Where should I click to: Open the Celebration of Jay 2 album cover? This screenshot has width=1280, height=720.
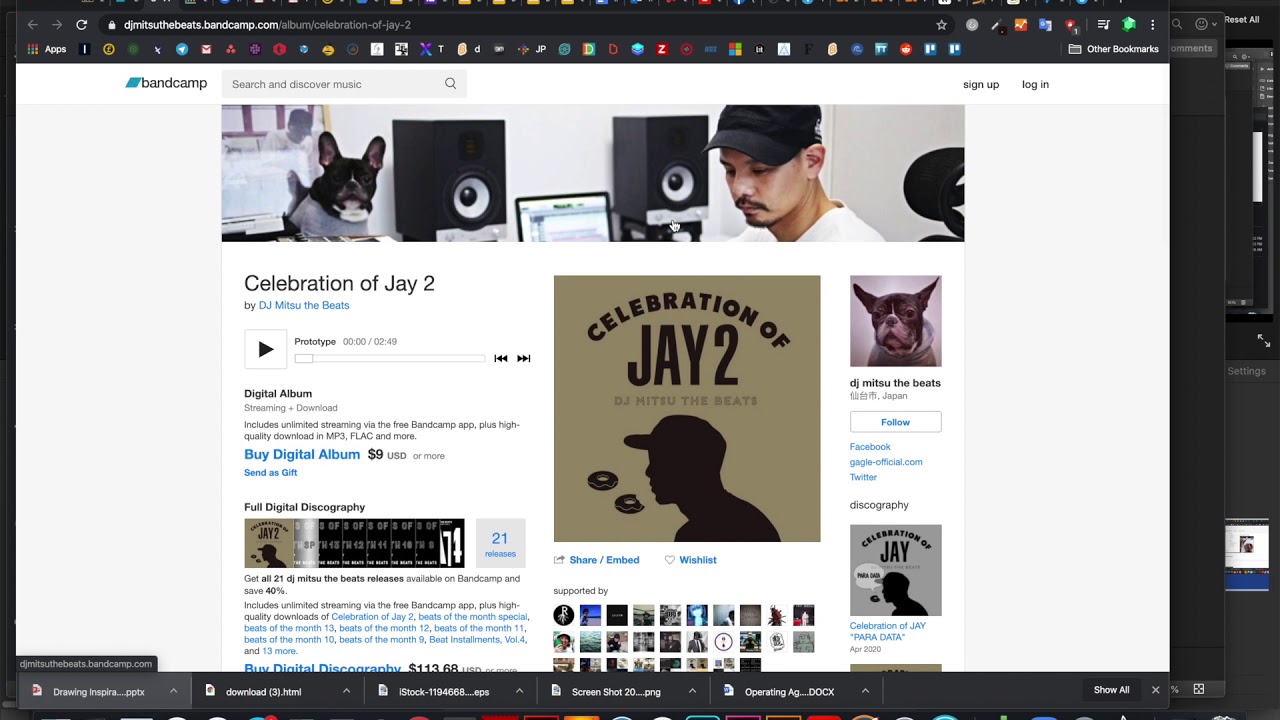[x=687, y=408]
